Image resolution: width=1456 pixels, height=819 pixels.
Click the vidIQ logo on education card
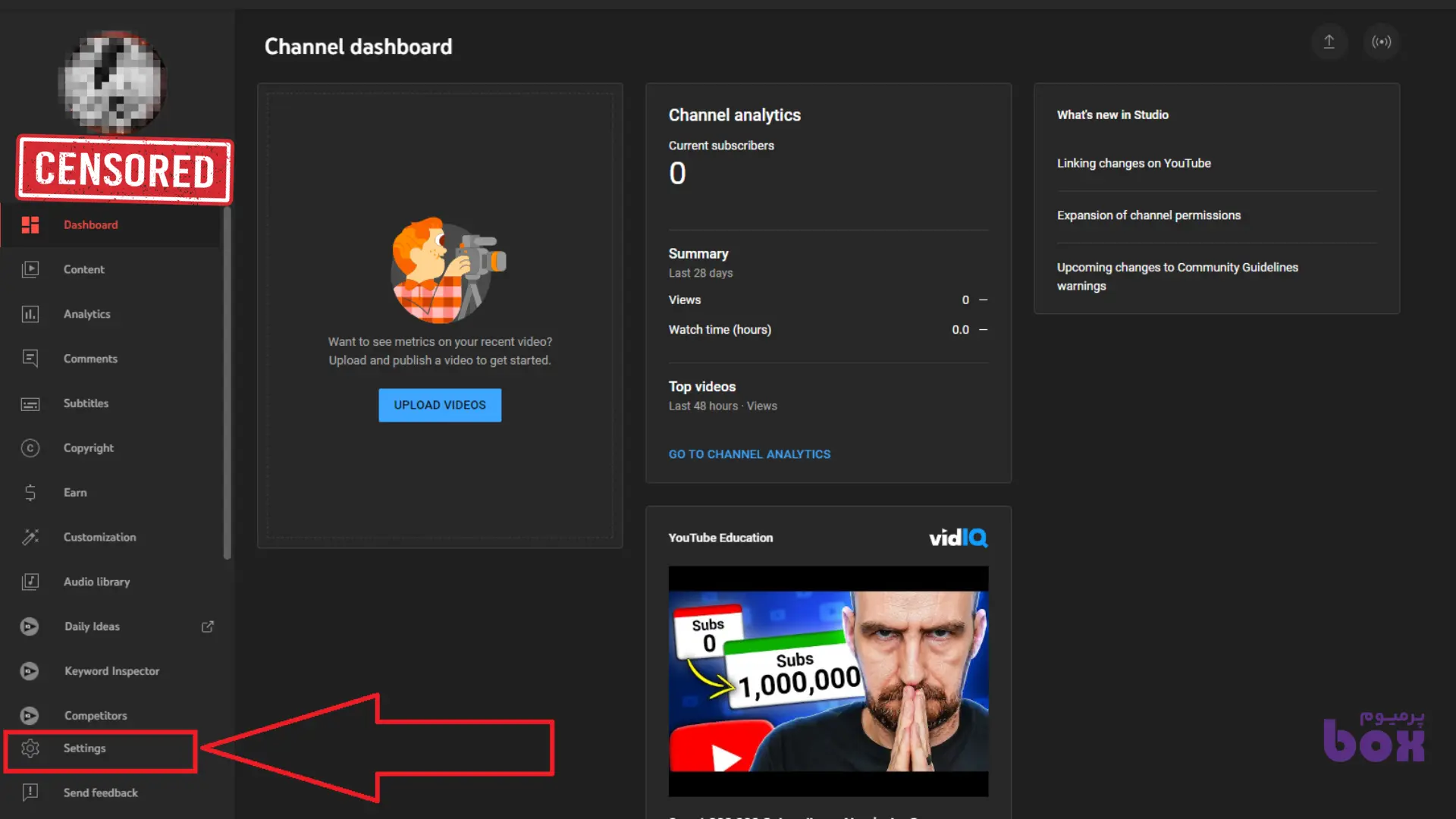coord(959,538)
